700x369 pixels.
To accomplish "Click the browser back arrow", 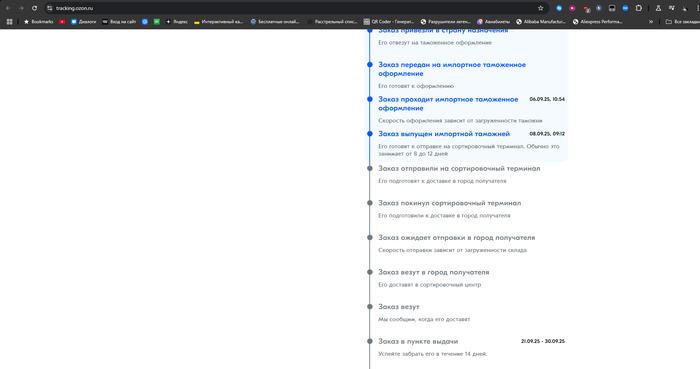I will pyautogui.click(x=8, y=8).
